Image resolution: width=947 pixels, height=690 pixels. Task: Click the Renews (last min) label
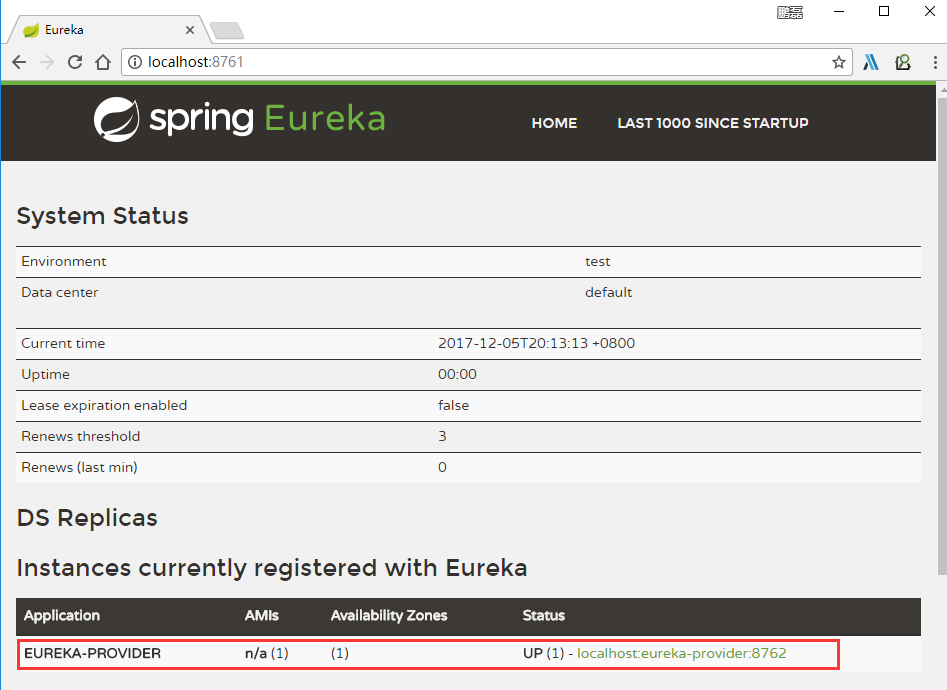[x=79, y=468]
